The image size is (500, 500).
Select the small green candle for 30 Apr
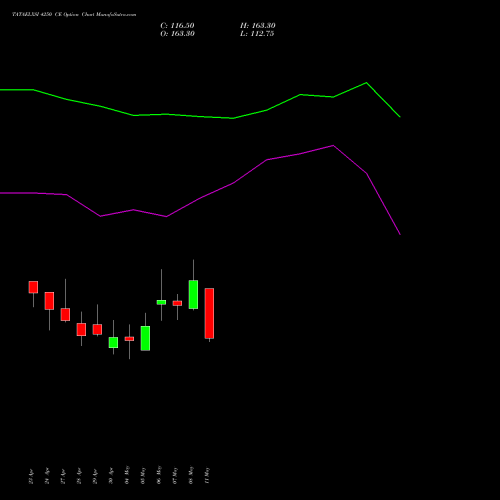point(113,342)
